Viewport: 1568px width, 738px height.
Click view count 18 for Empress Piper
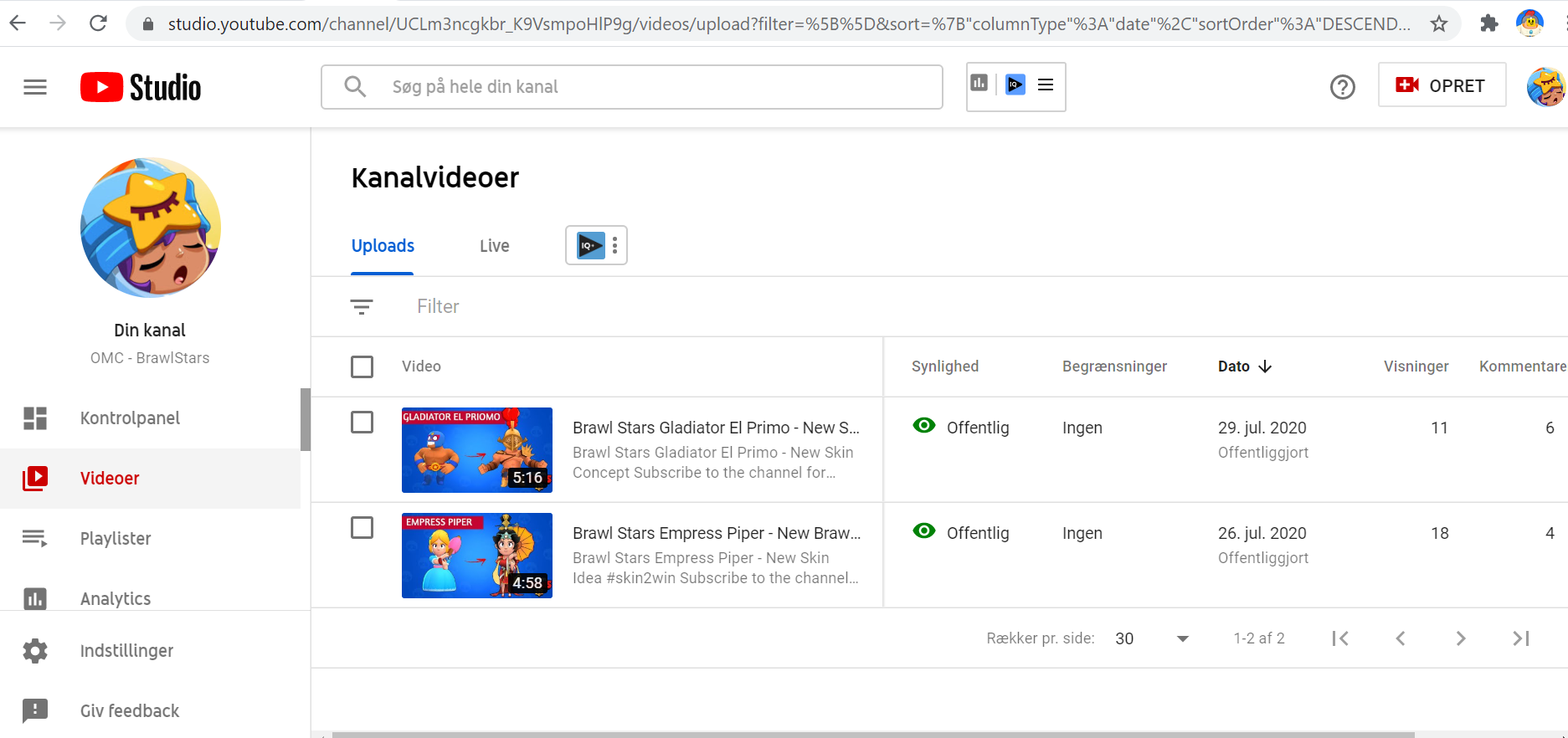tap(1440, 533)
